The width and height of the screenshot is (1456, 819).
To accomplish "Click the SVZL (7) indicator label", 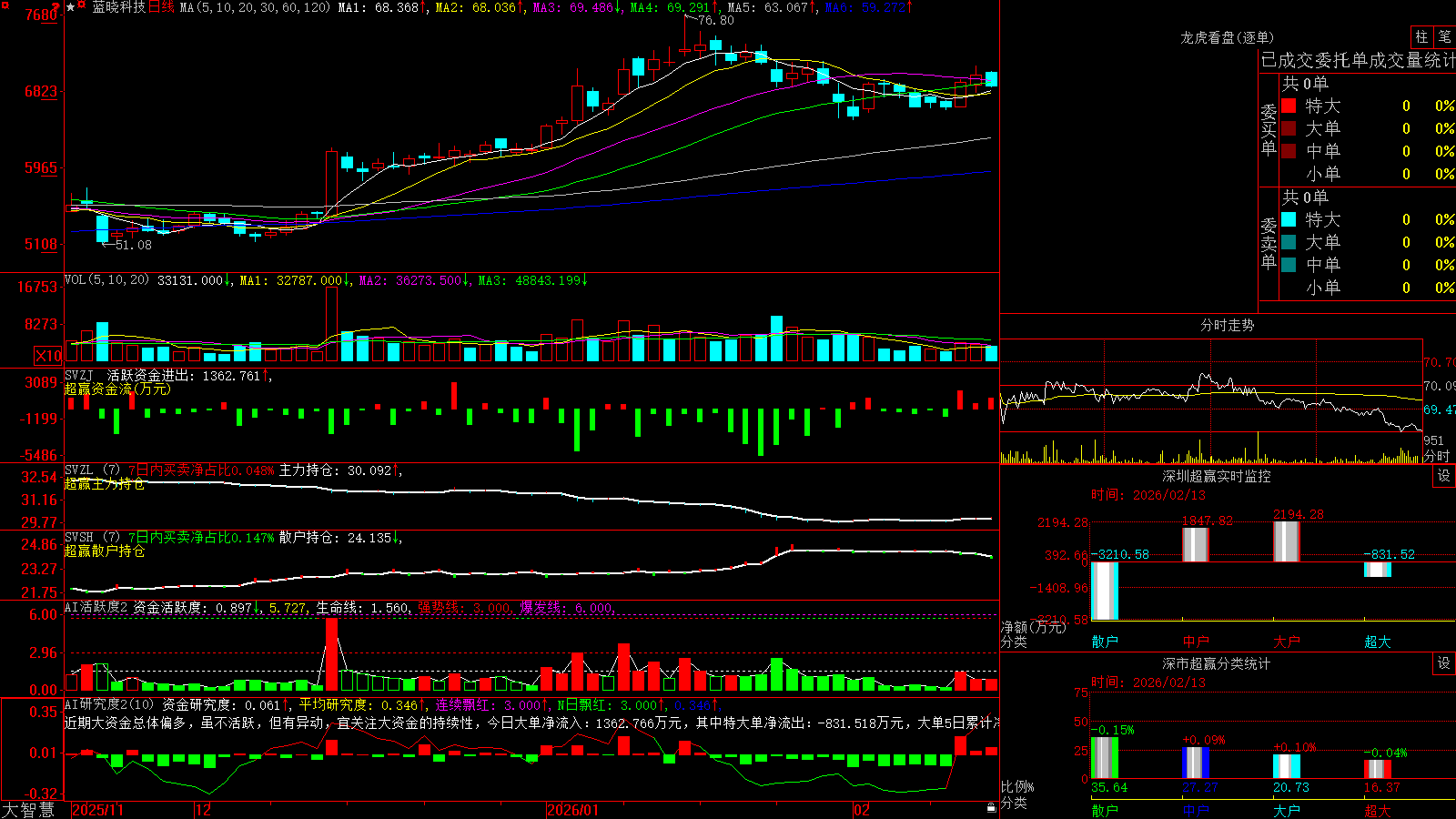I will (x=92, y=470).
